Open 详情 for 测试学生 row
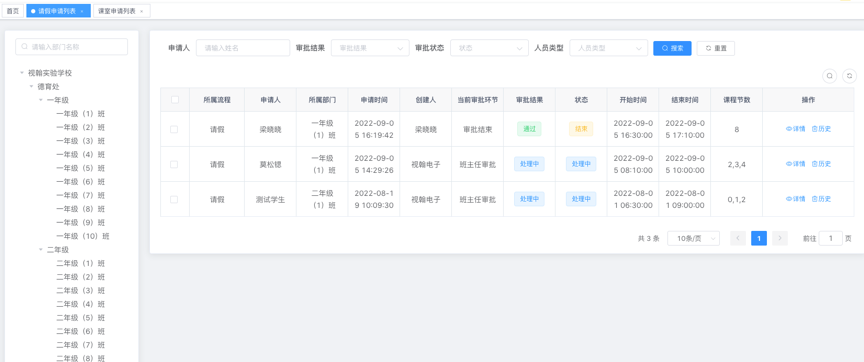The width and height of the screenshot is (864, 362). tap(795, 199)
